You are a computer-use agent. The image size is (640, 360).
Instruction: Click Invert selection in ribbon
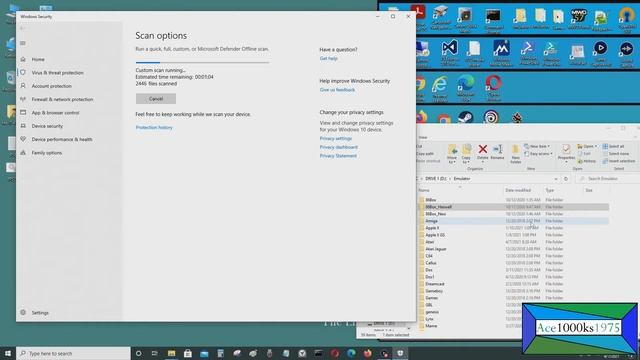tap(619, 161)
